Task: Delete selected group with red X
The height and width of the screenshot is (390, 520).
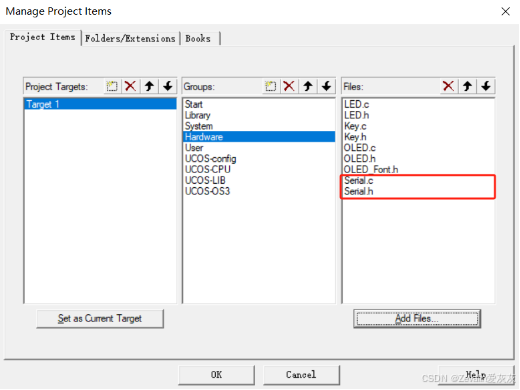Action: click(x=289, y=86)
